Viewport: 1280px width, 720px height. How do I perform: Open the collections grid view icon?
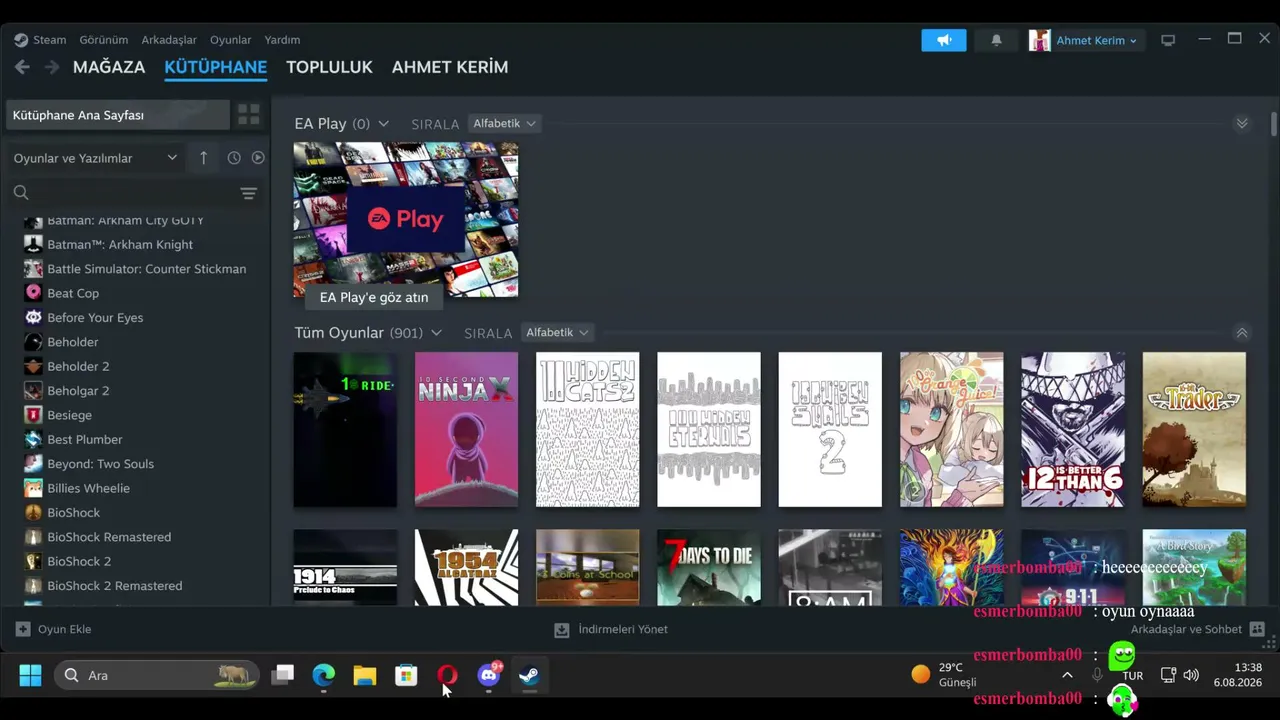pos(249,115)
